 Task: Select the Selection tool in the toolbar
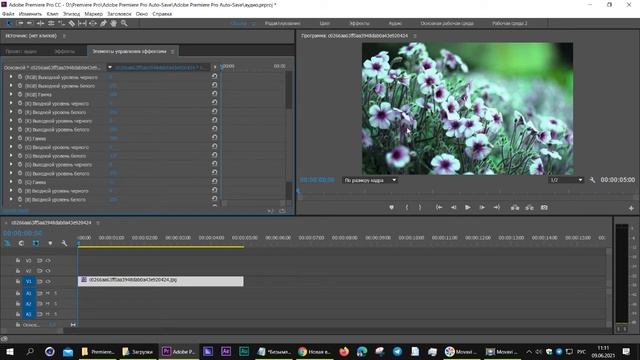9,24
